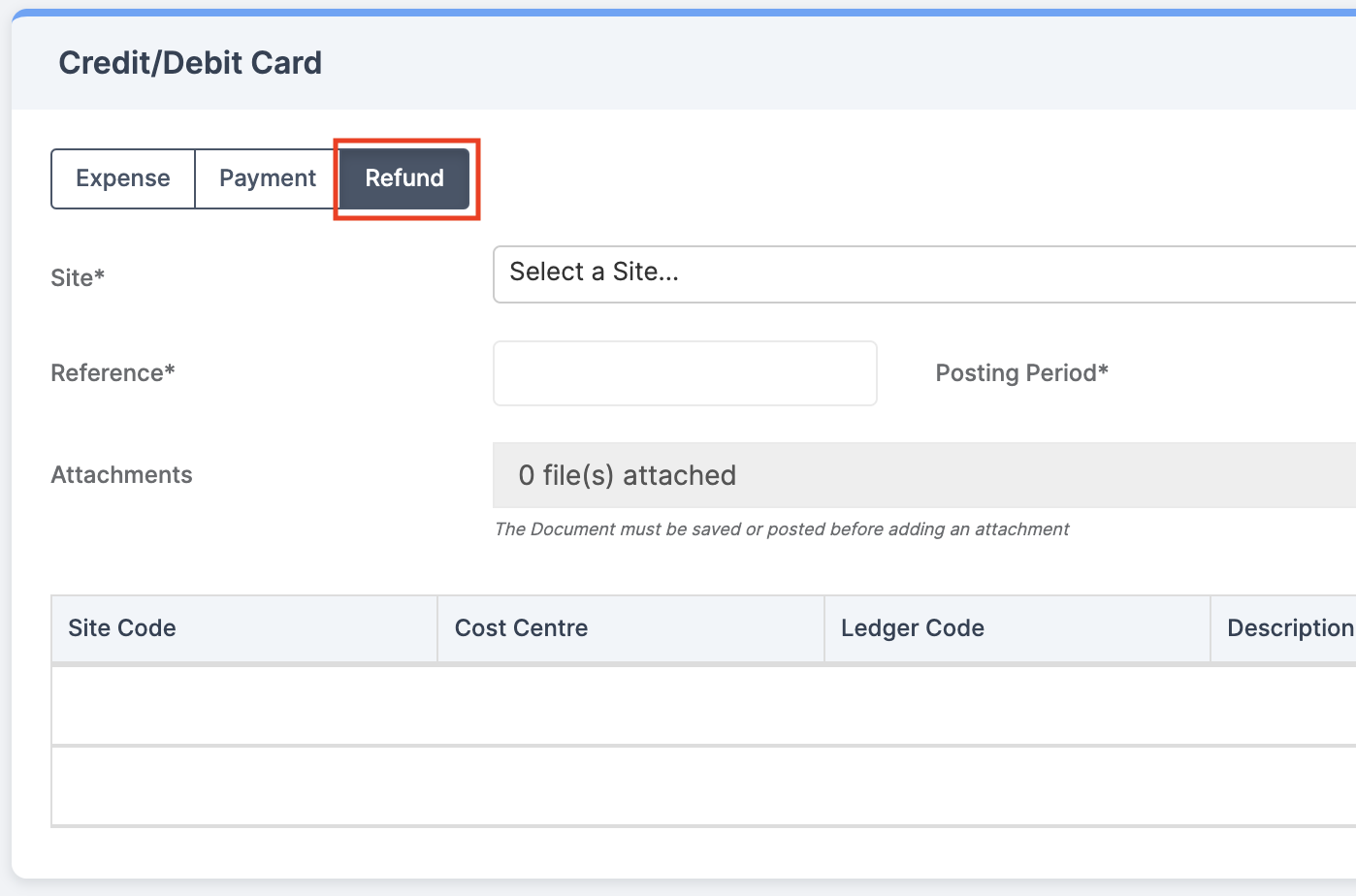
Task: Select first empty row cell under Ledger Code
Action: pos(1017,705)
